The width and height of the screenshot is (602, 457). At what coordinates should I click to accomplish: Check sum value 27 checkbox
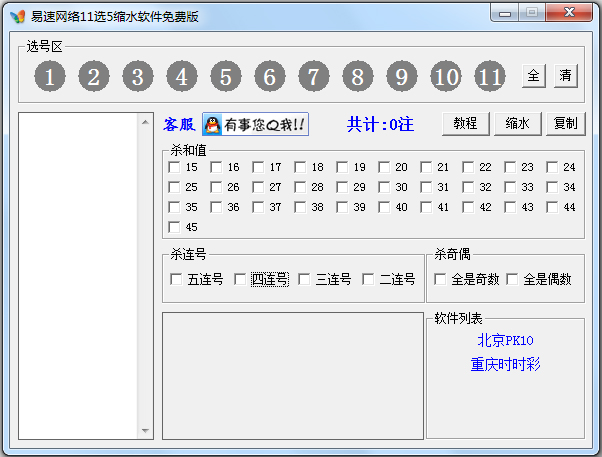(x=258, y=187)
